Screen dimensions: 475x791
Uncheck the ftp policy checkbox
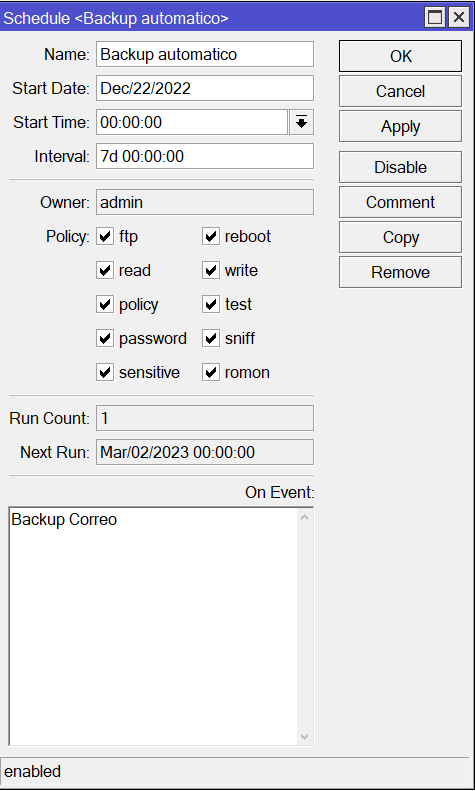tap(105, 236)
